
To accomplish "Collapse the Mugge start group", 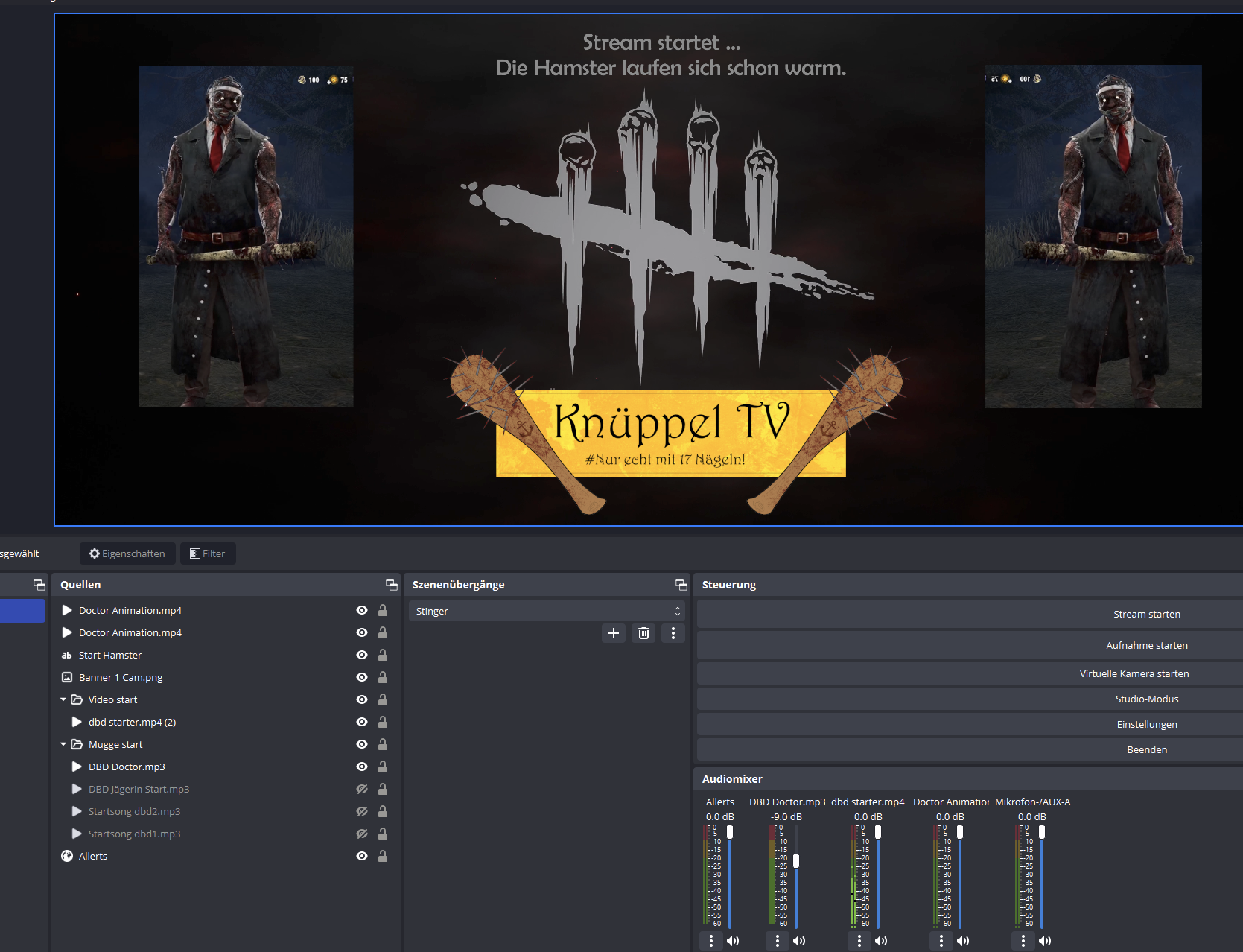I will pos(64,744).
